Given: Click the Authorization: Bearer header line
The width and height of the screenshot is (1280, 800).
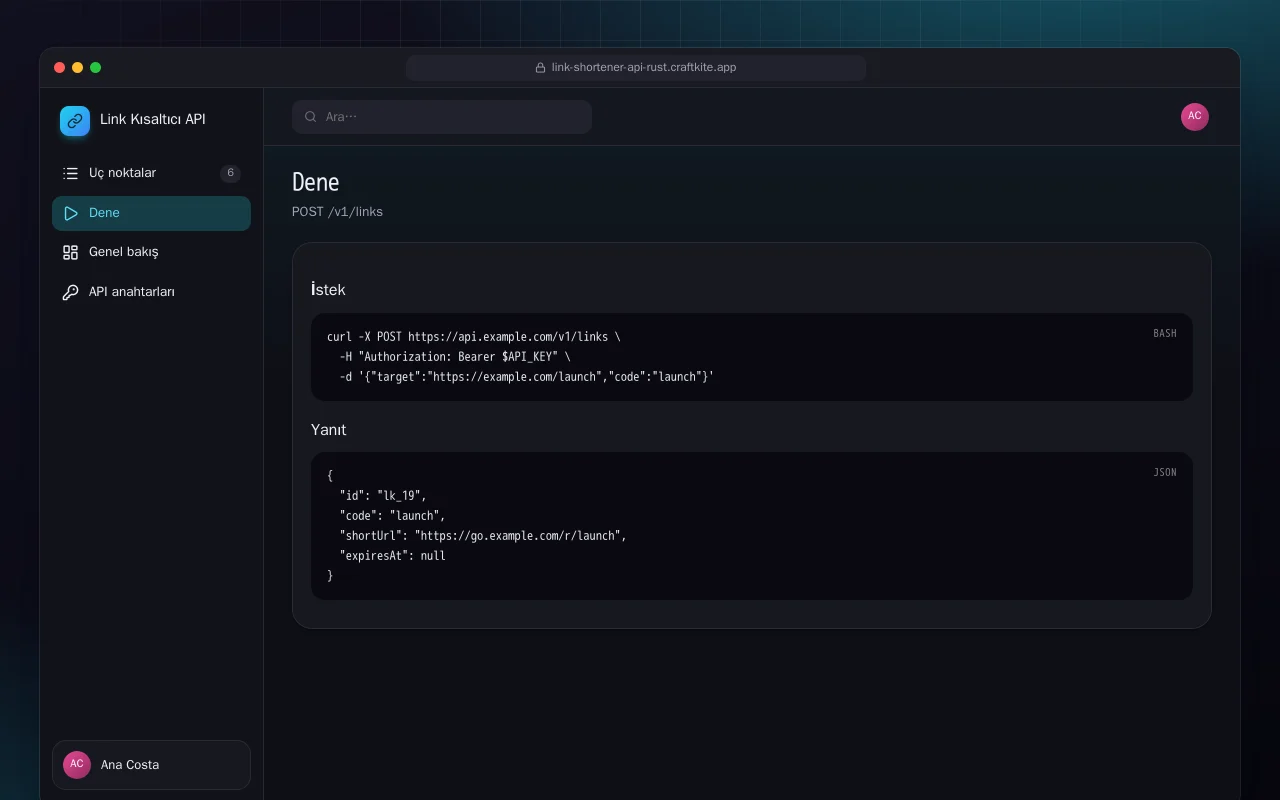Looking at the screenshot, I should 455,357.
